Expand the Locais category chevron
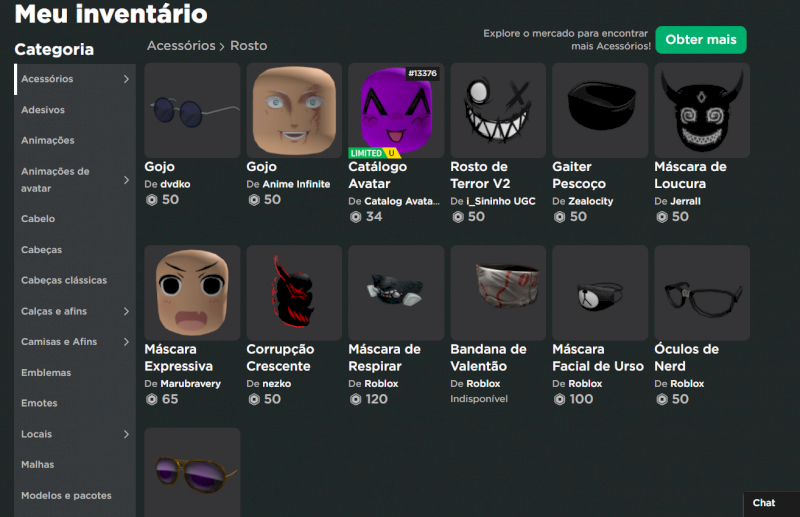 pos(126,434)
